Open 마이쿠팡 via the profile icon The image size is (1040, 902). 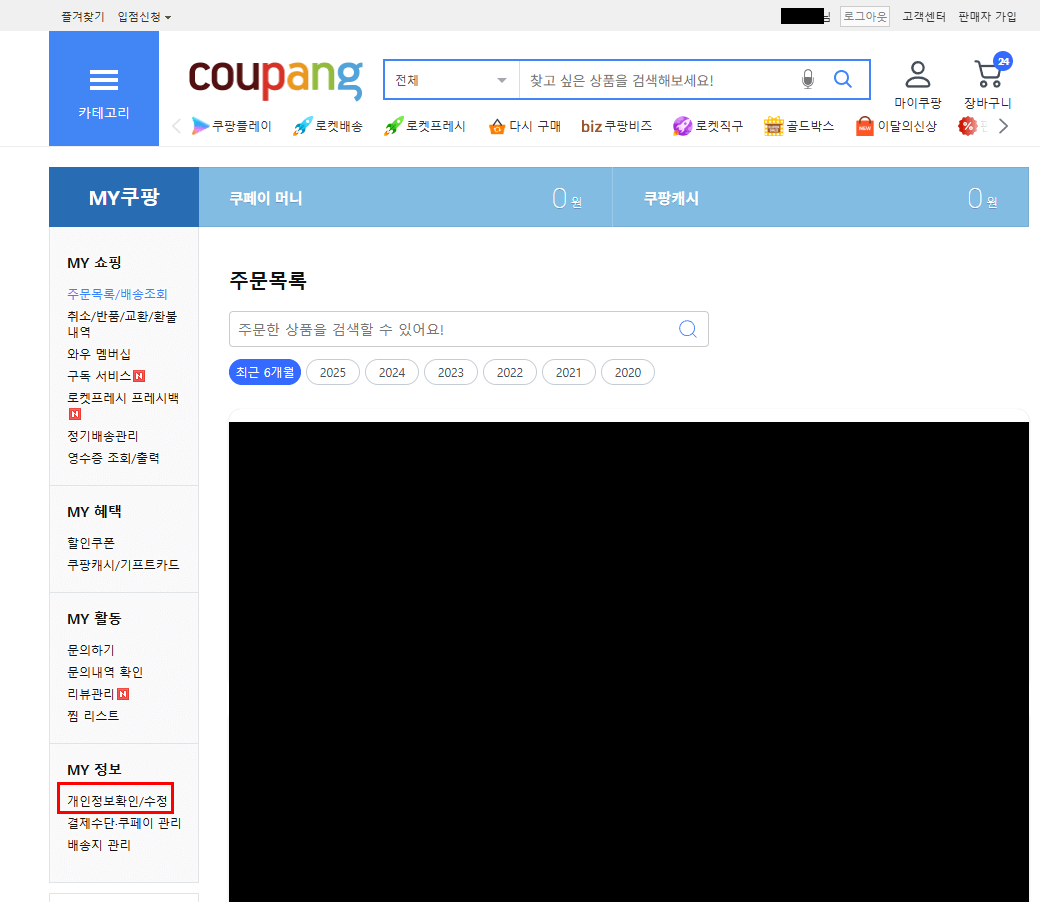point(917,74)
